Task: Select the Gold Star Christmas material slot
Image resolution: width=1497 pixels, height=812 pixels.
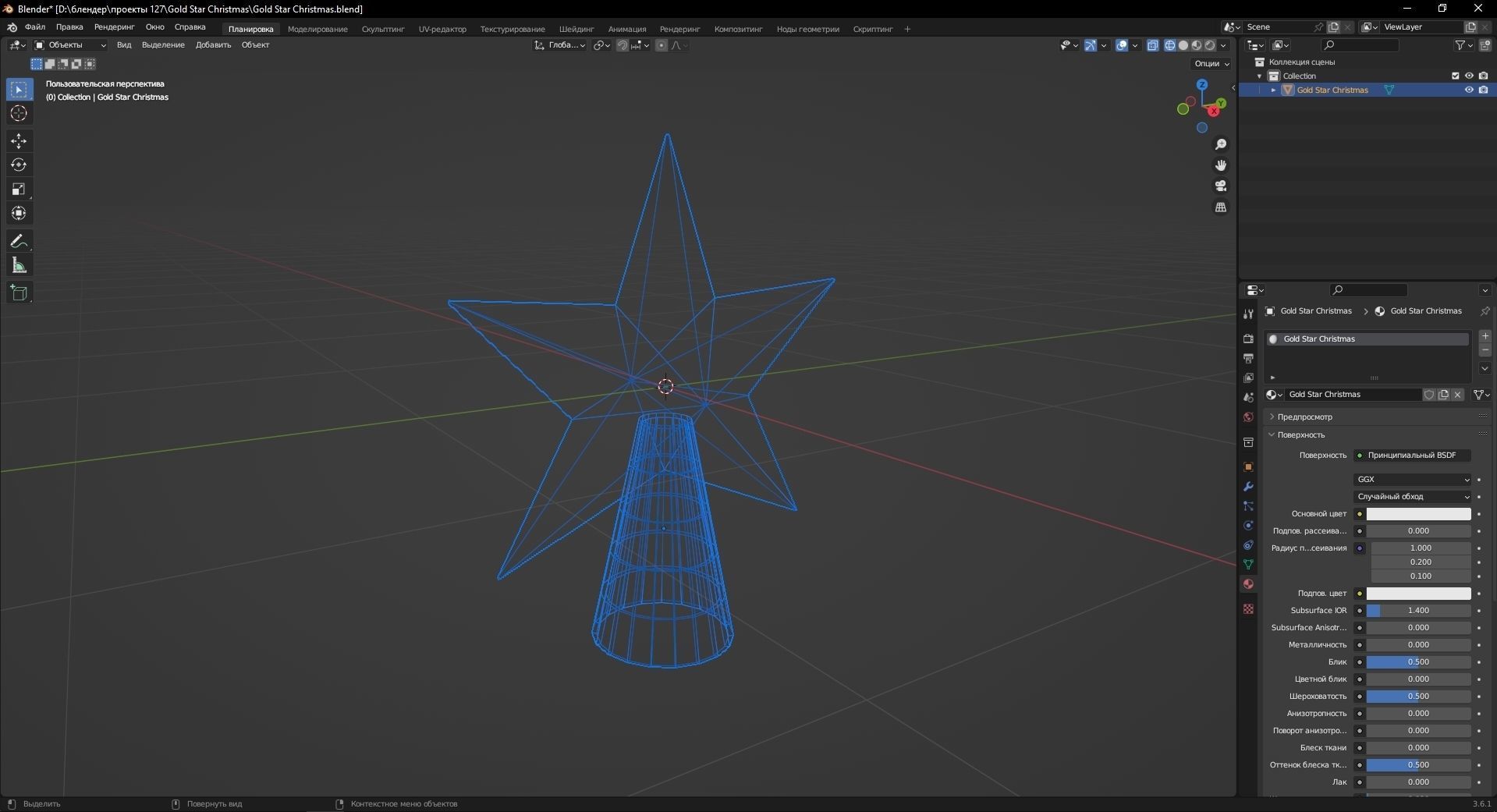Action: pyautogui.click(x=1368, y=339)
